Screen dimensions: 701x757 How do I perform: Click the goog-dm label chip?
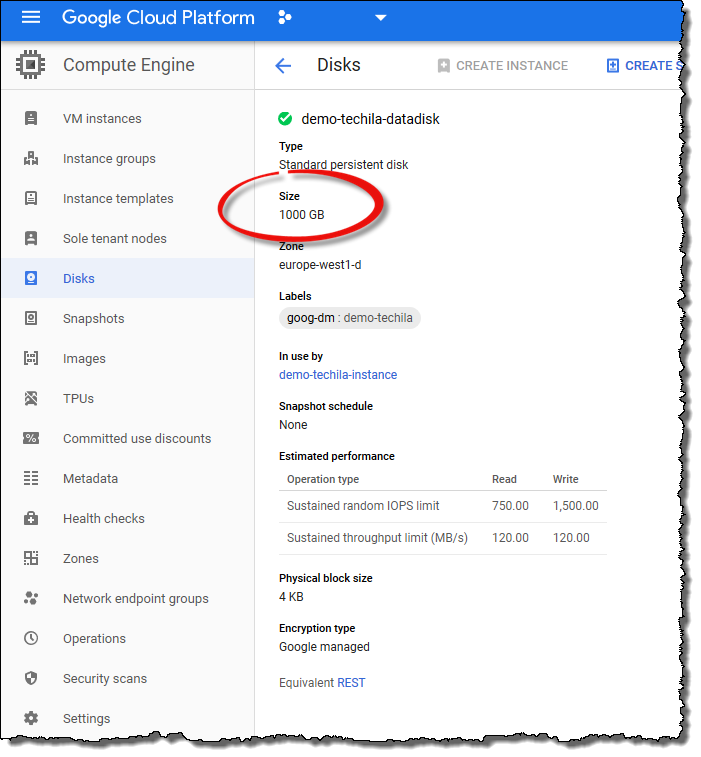(350, 318)
